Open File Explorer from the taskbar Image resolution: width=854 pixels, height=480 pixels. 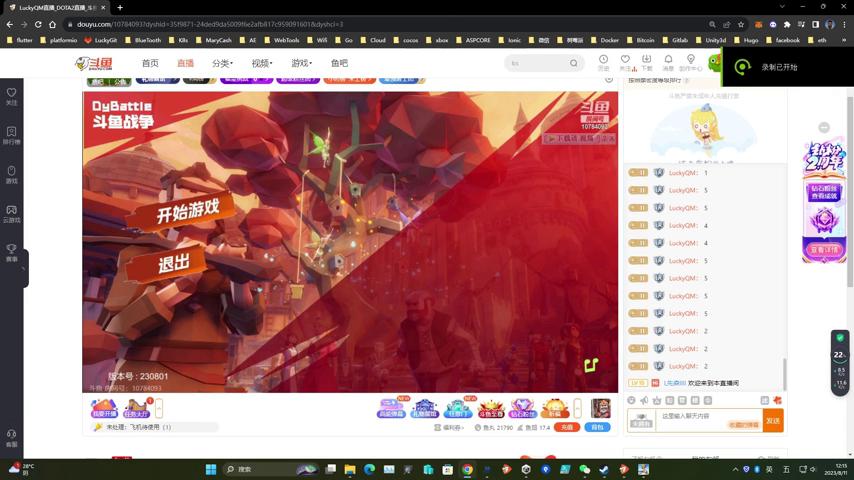(x=350, y=469)
